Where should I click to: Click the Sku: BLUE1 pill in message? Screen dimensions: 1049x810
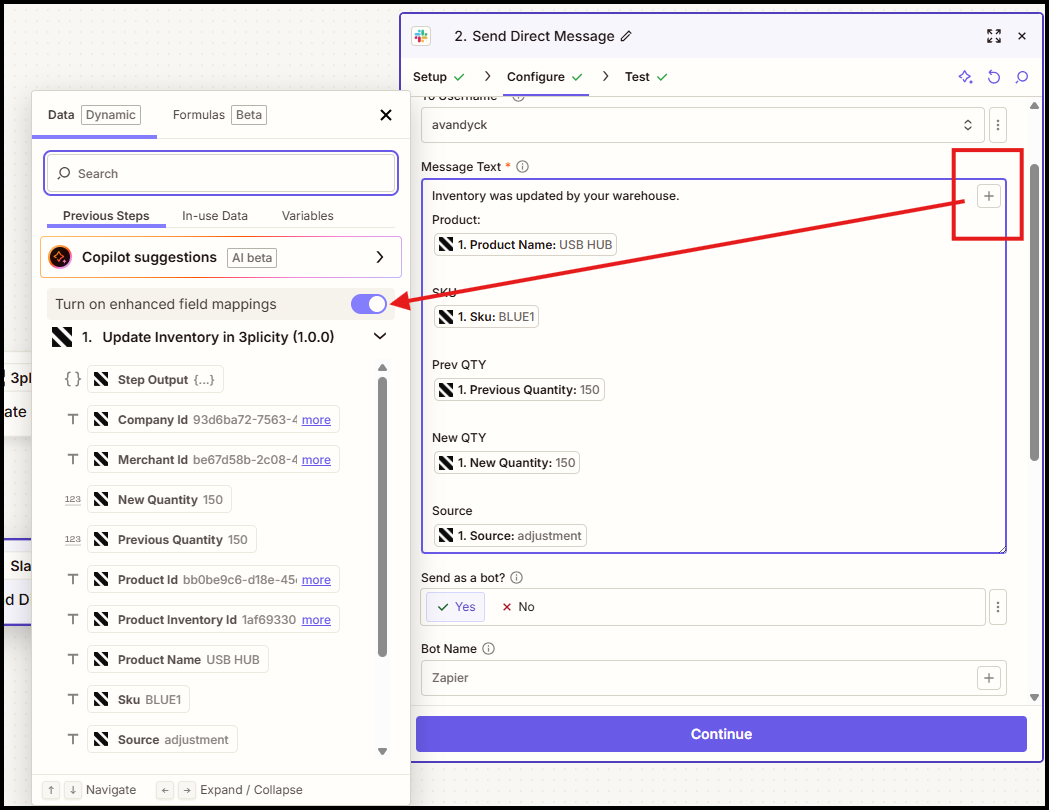[x=486, y=317]
